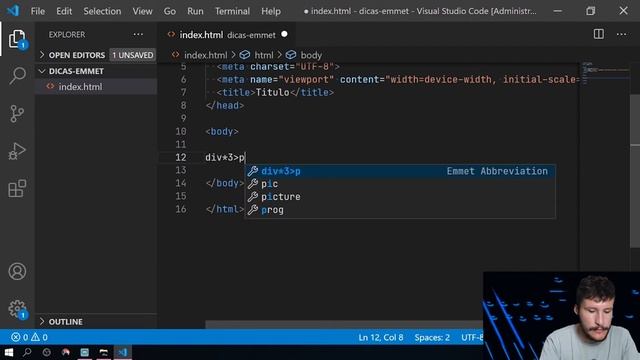Click body in the breadcrumb path
Image resolution: width=640 pixels, height=360 pixels.
(311, 55)
